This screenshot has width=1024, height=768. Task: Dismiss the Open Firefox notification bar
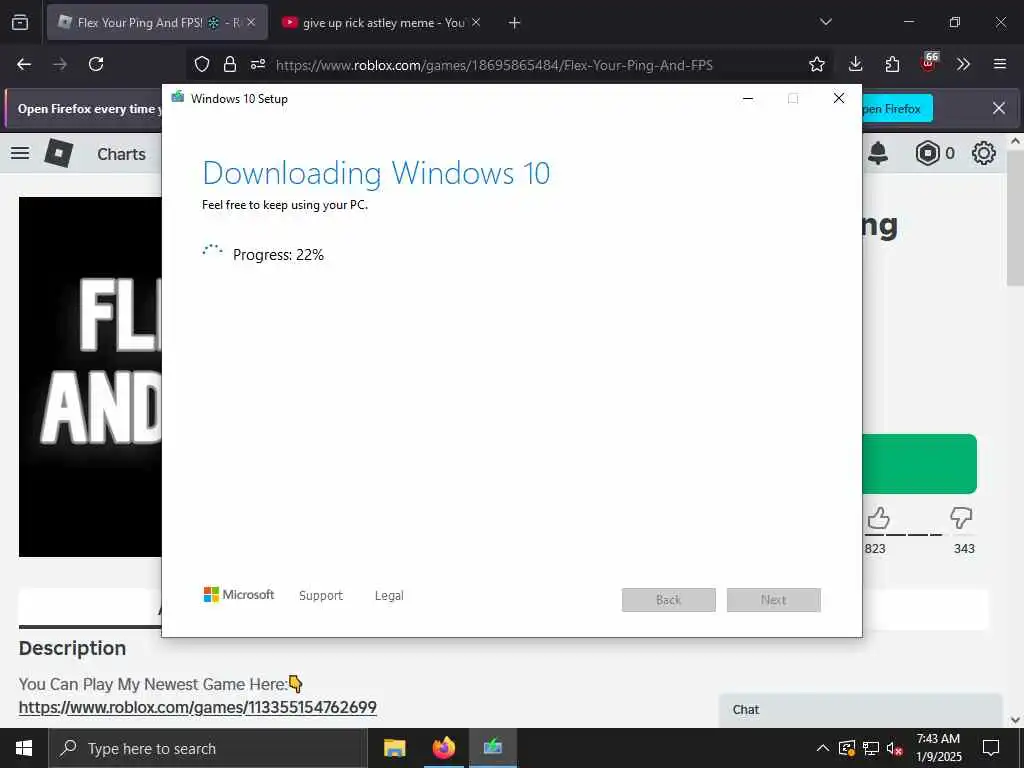(x=999, y=108)
